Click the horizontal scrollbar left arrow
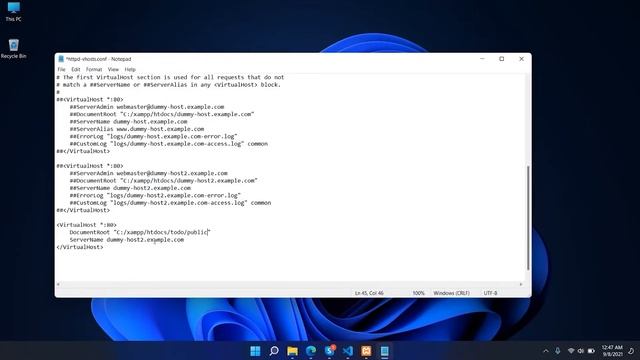This screenshot has height=360, width=640. [58, 284]
